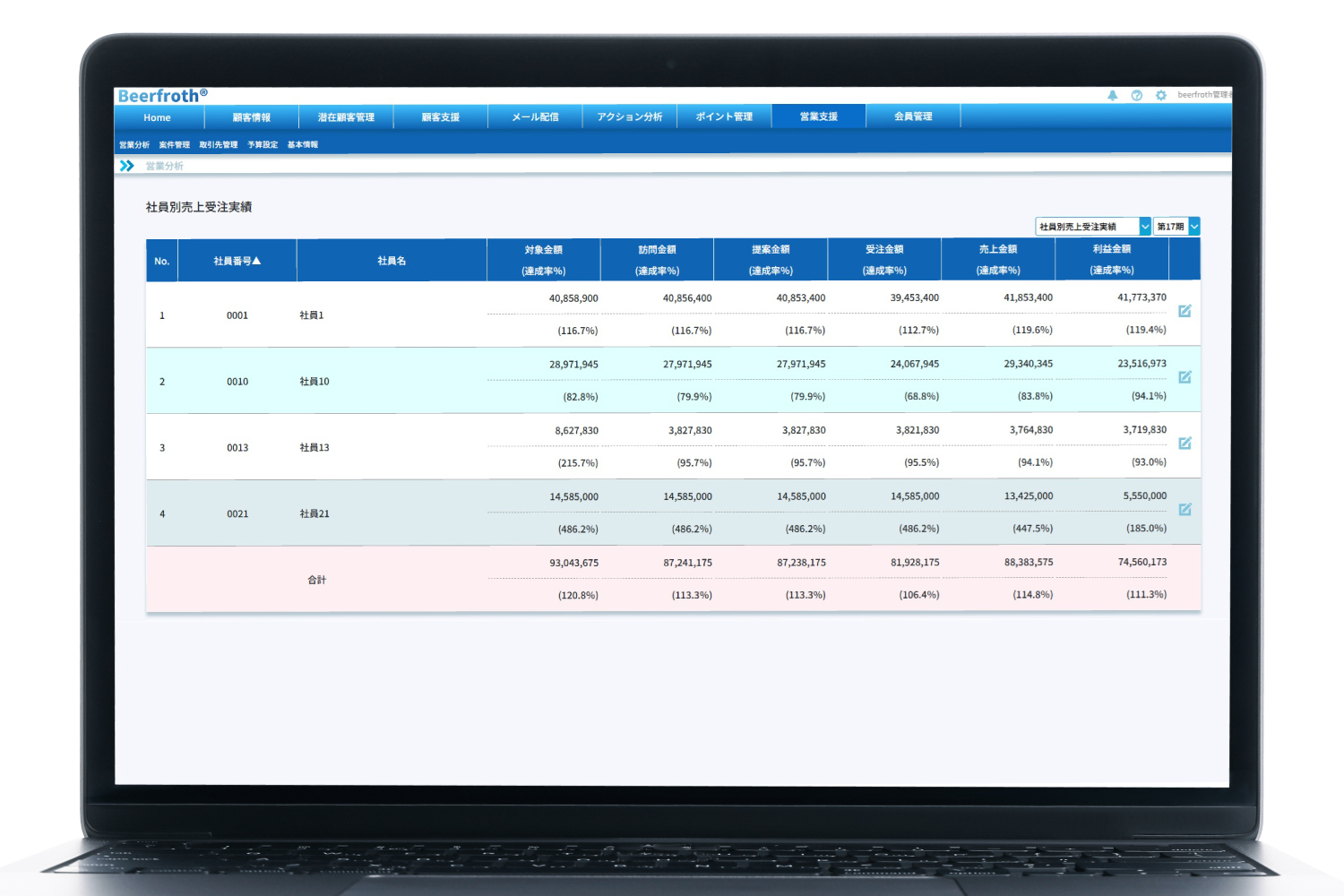Expand the 第17期 period dropdown
The image size is (1344, 896).
click(1176, 227)
